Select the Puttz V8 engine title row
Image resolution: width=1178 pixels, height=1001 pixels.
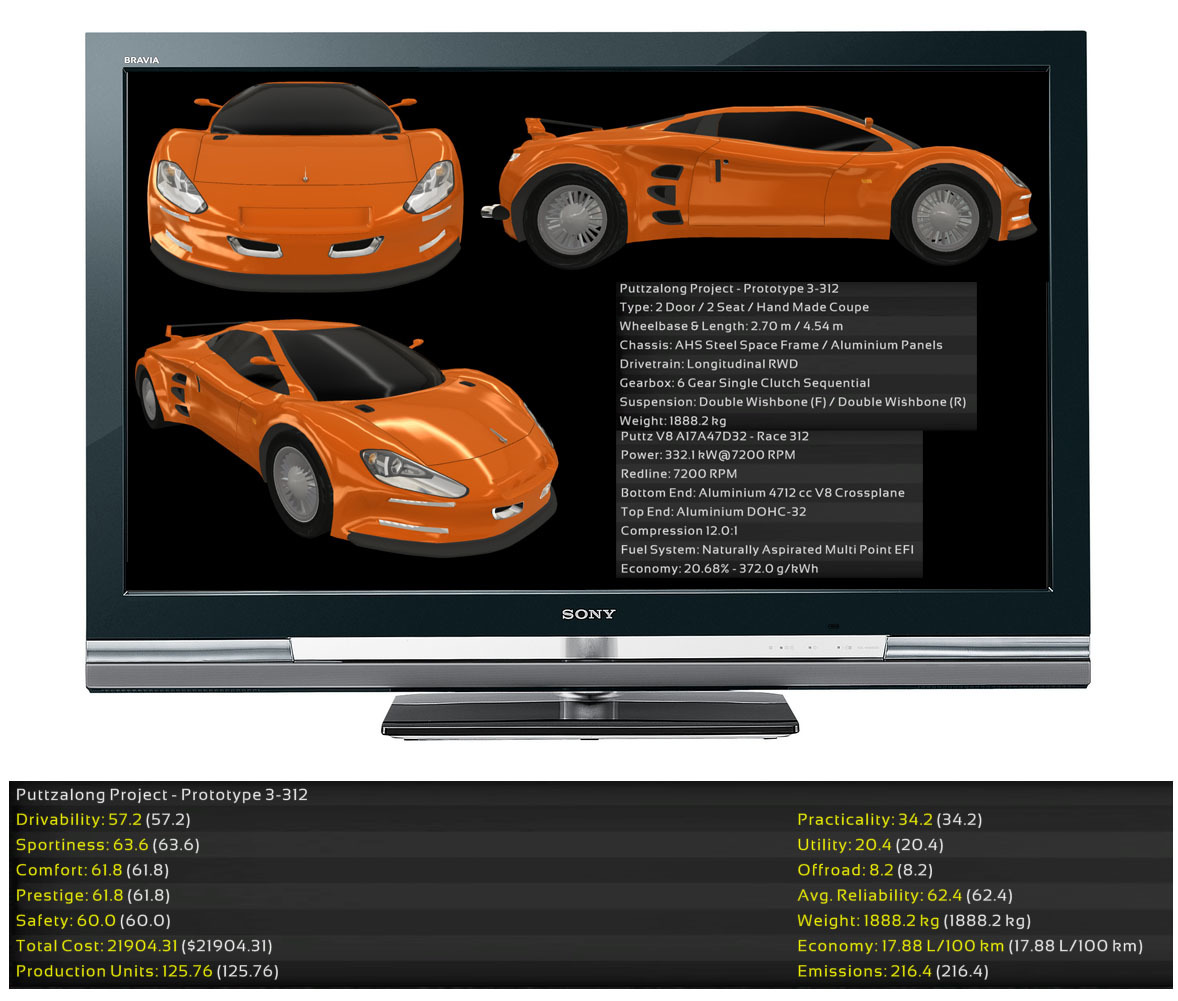tap(714, 436)
